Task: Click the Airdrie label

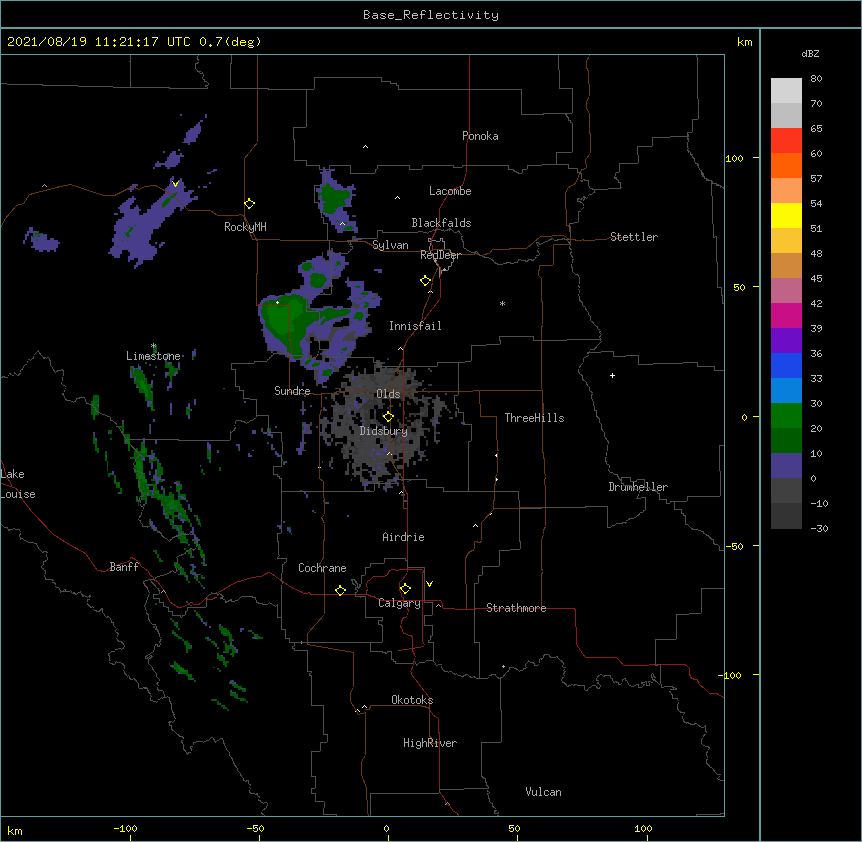Action: pyautogui.click(x=403, y=537)
